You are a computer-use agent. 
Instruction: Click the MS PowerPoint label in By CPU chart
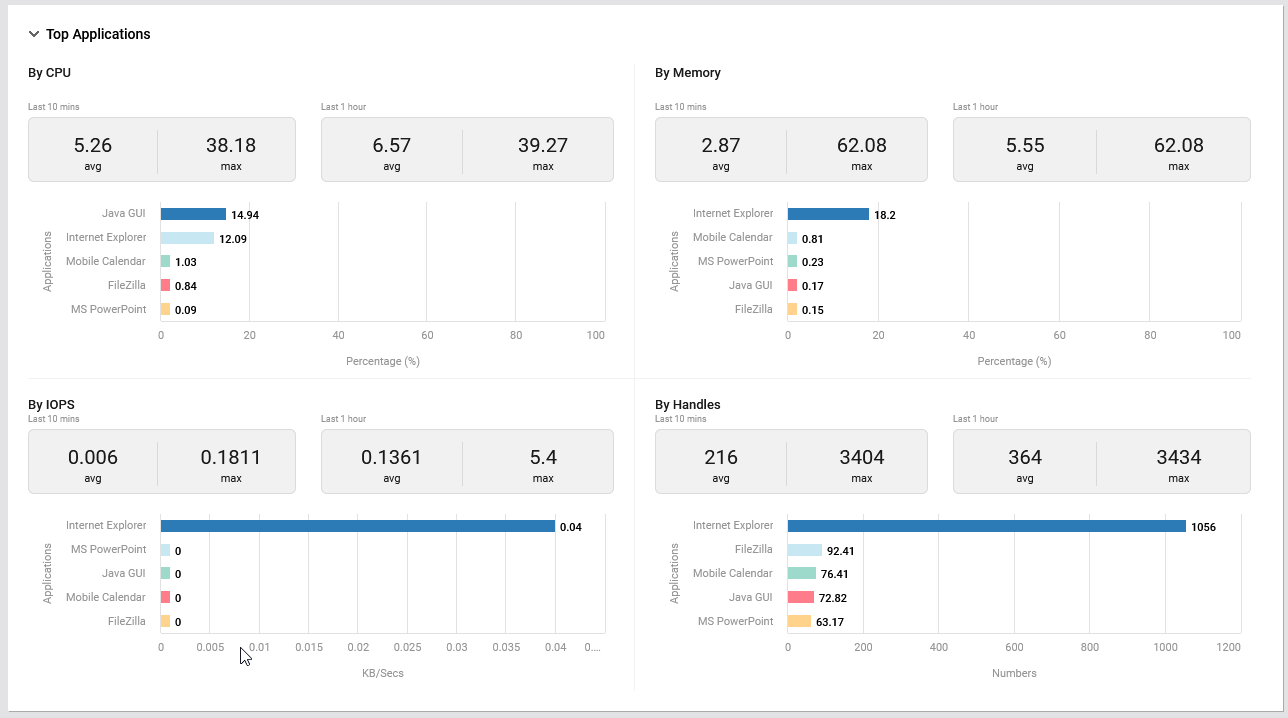[108, 309]
